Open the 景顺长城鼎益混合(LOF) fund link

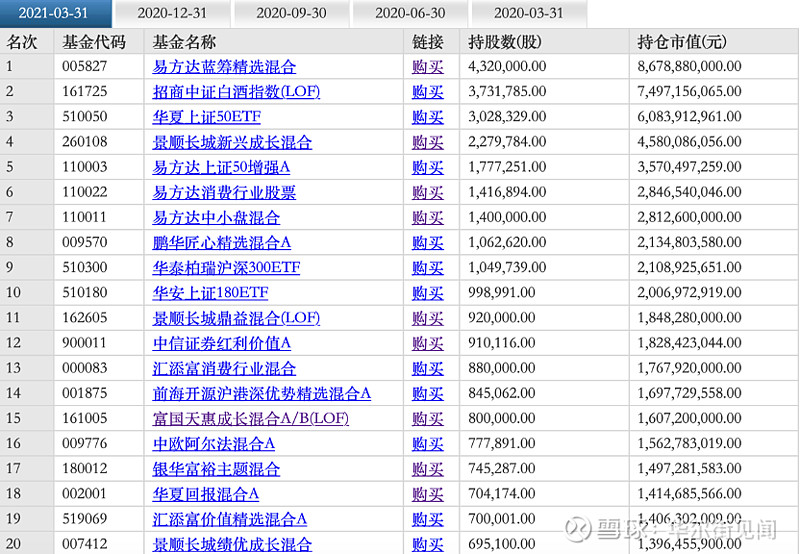point(236,318)
